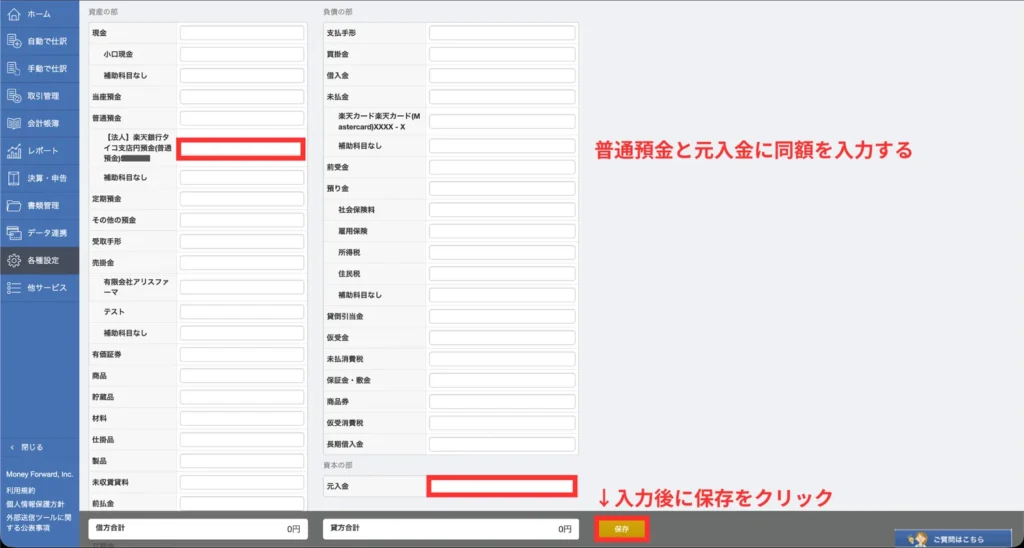Click the 売掛金 amount field
This screenshot has height=548, width=1024.
[242, 263]
